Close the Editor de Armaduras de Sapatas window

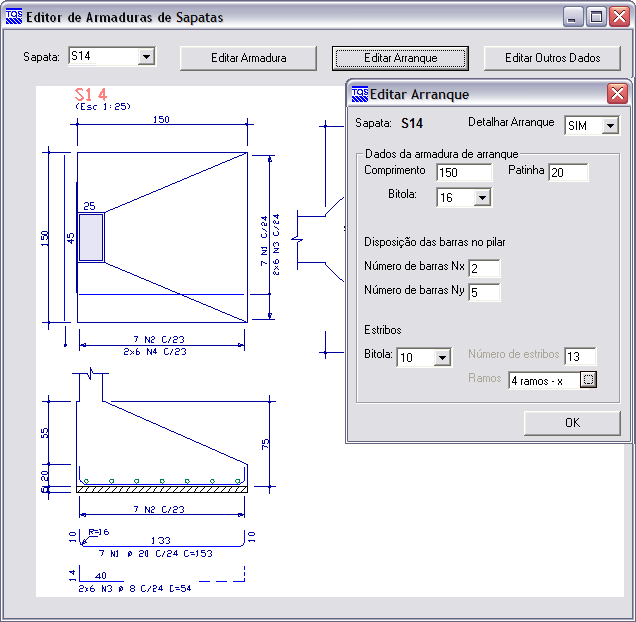(619, 17)
